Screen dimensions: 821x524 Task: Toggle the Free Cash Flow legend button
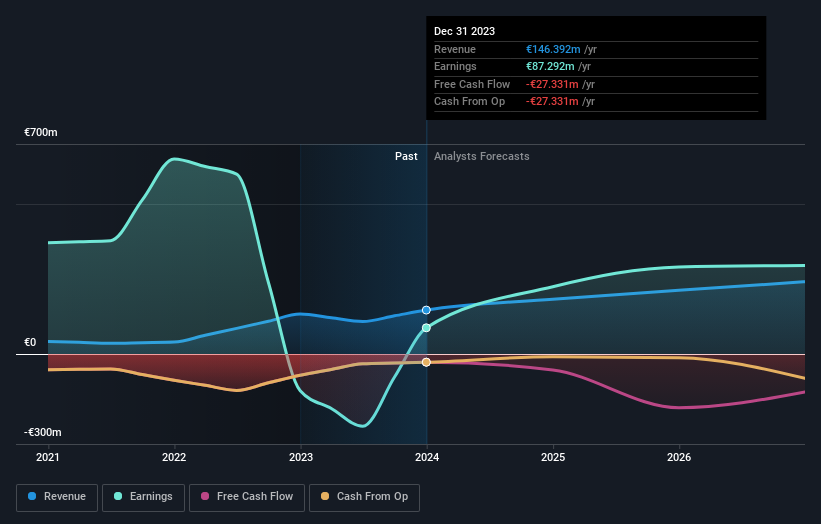(247, 497)
